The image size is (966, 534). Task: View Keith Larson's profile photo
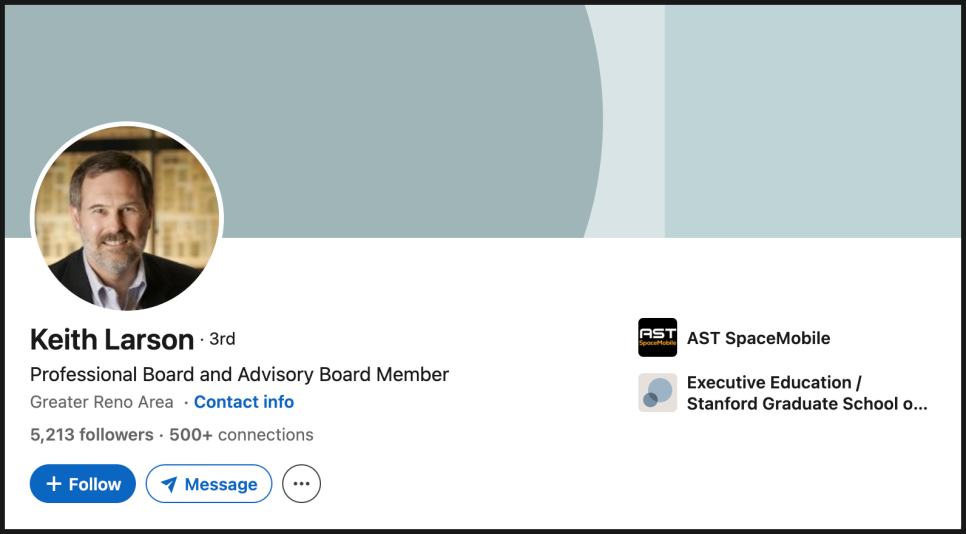pyautogui.click(x=127, y=217)
